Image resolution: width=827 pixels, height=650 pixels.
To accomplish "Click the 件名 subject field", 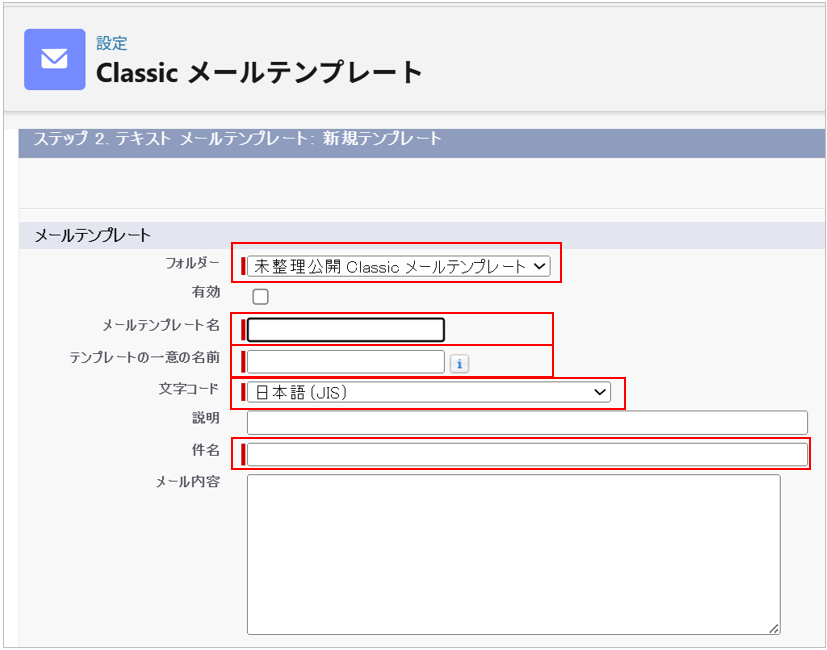I will pyautogui.click(x=527, y=454).
